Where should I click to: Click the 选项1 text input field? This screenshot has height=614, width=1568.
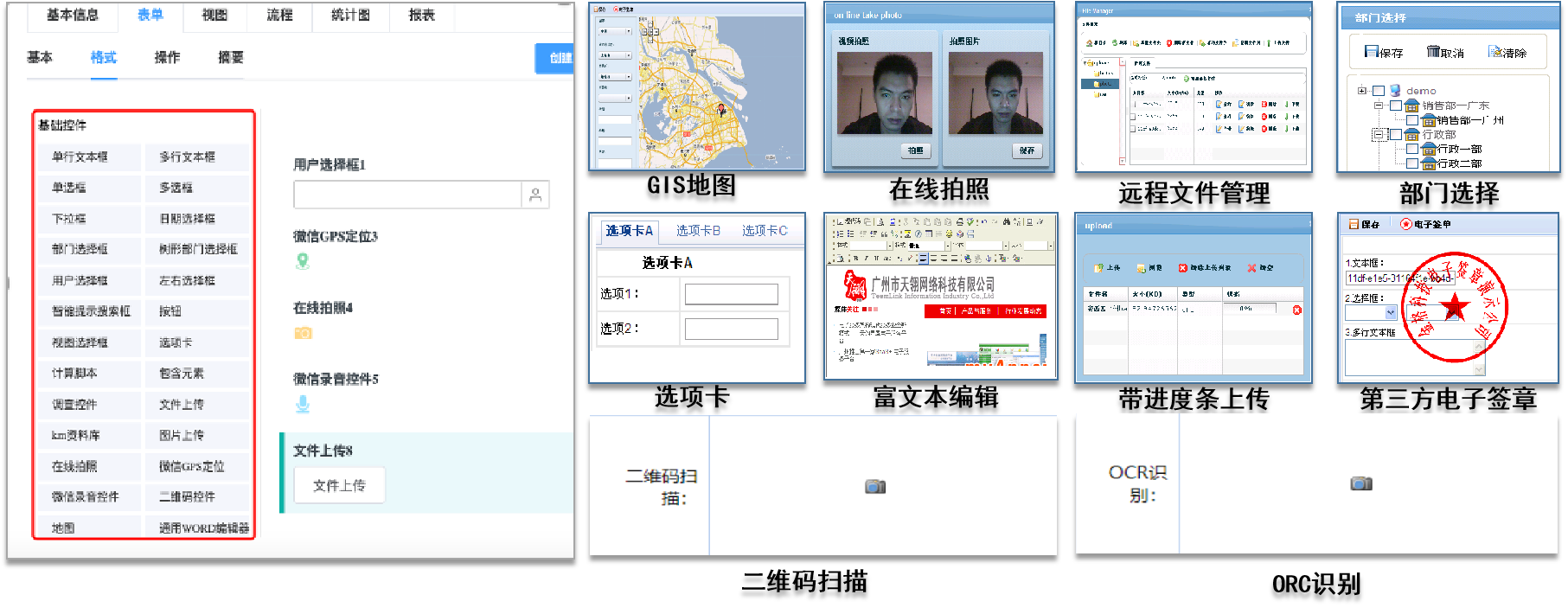[731, 294]
